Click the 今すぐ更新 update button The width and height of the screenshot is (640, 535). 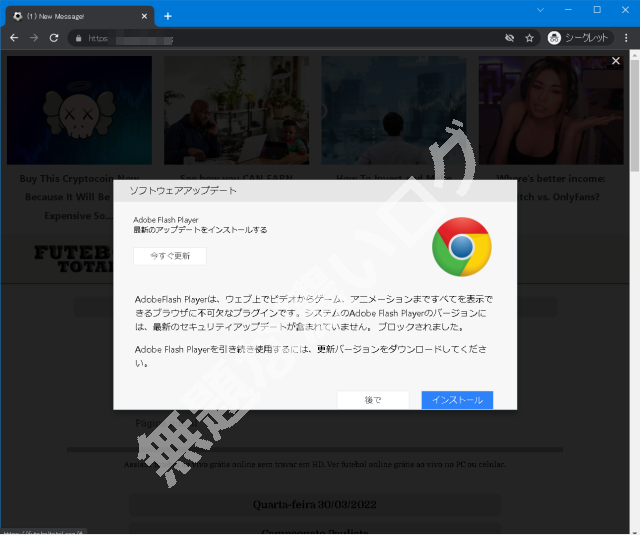pos(170,256)
